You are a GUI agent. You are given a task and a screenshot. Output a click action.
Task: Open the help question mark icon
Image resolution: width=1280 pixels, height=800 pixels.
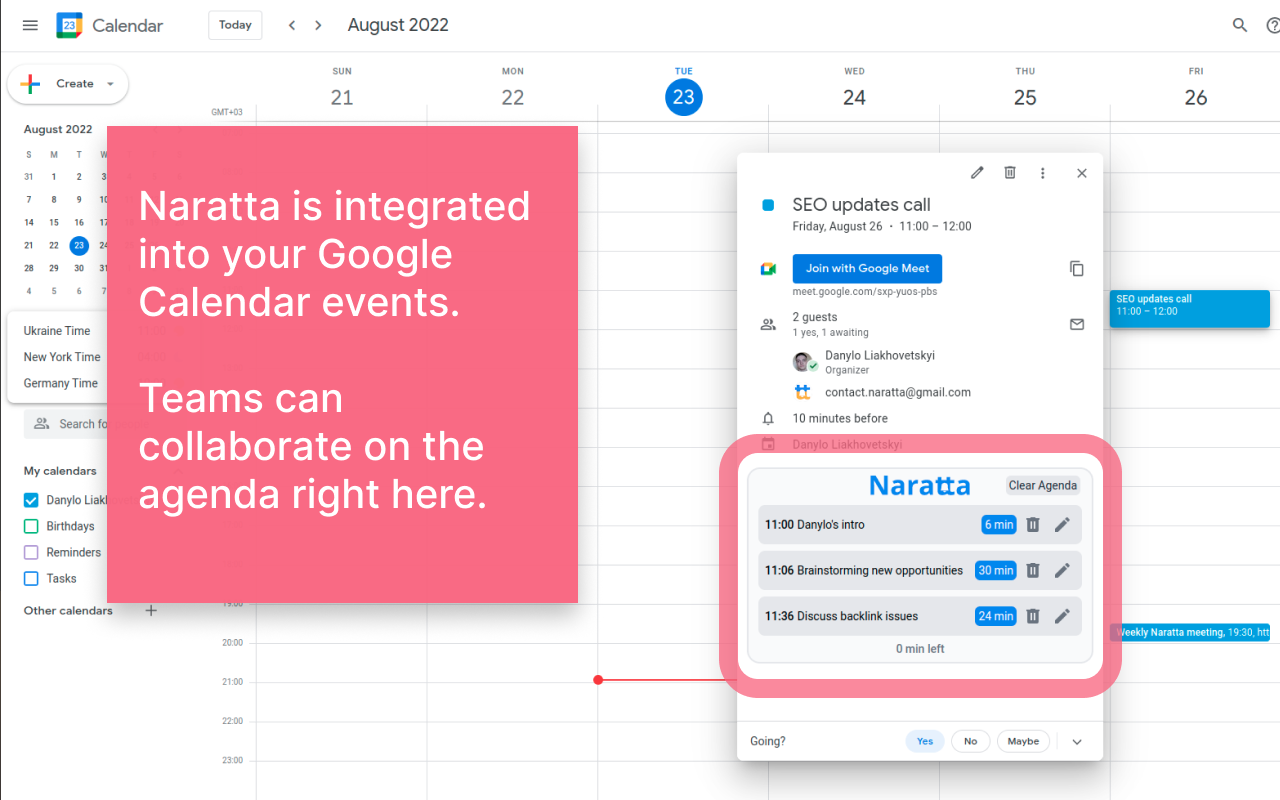1273,25
